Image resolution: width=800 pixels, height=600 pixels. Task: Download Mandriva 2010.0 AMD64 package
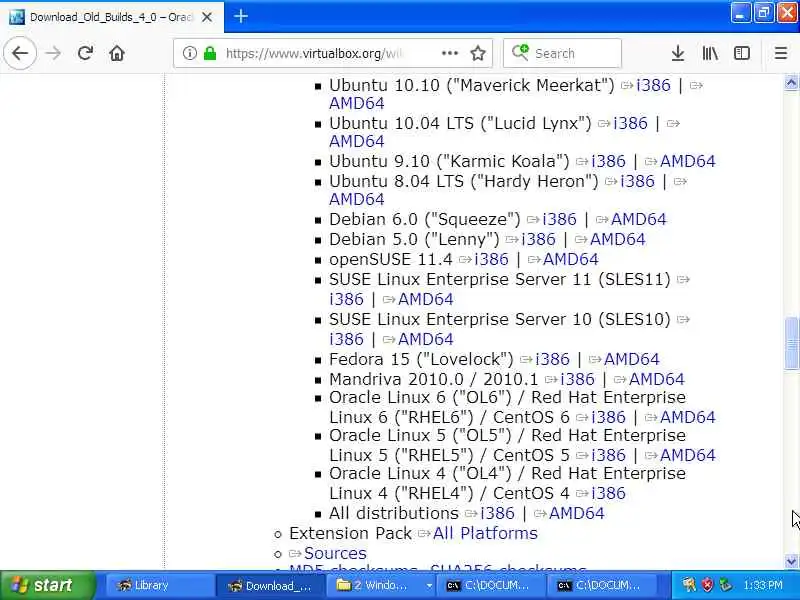coord(657,379)
